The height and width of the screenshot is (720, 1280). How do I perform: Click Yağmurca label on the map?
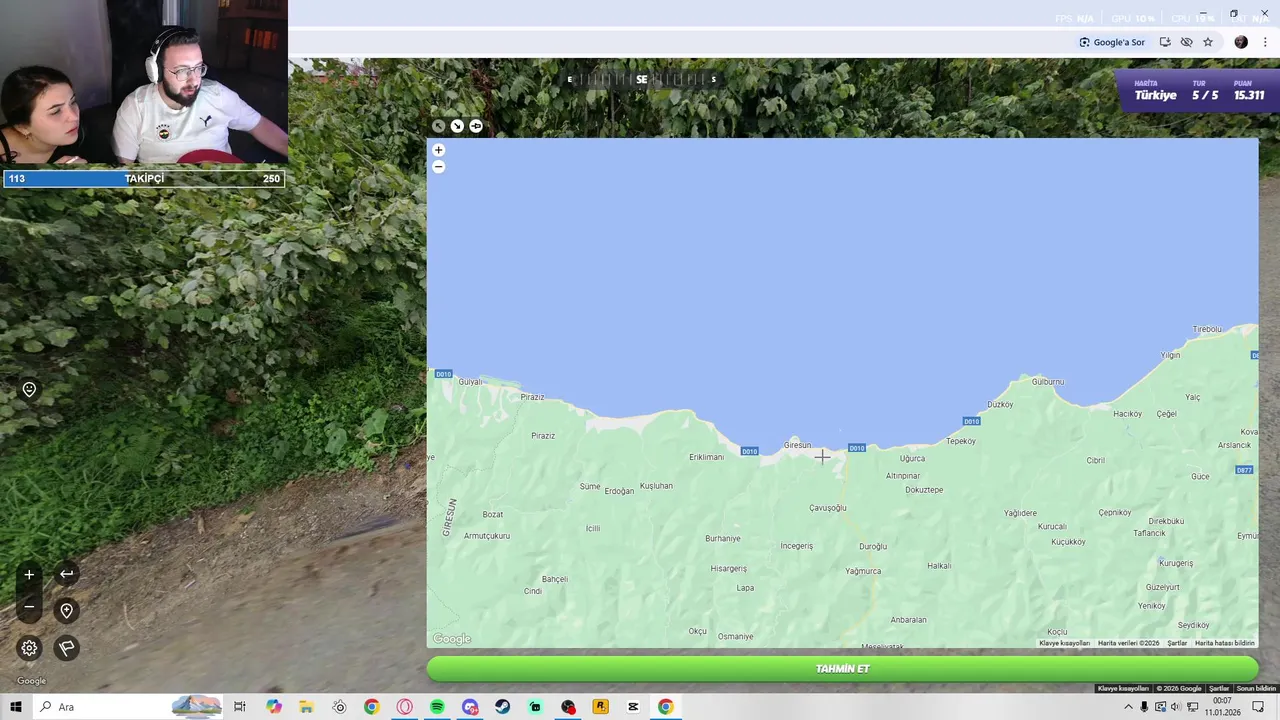click(x=863, y=571)
